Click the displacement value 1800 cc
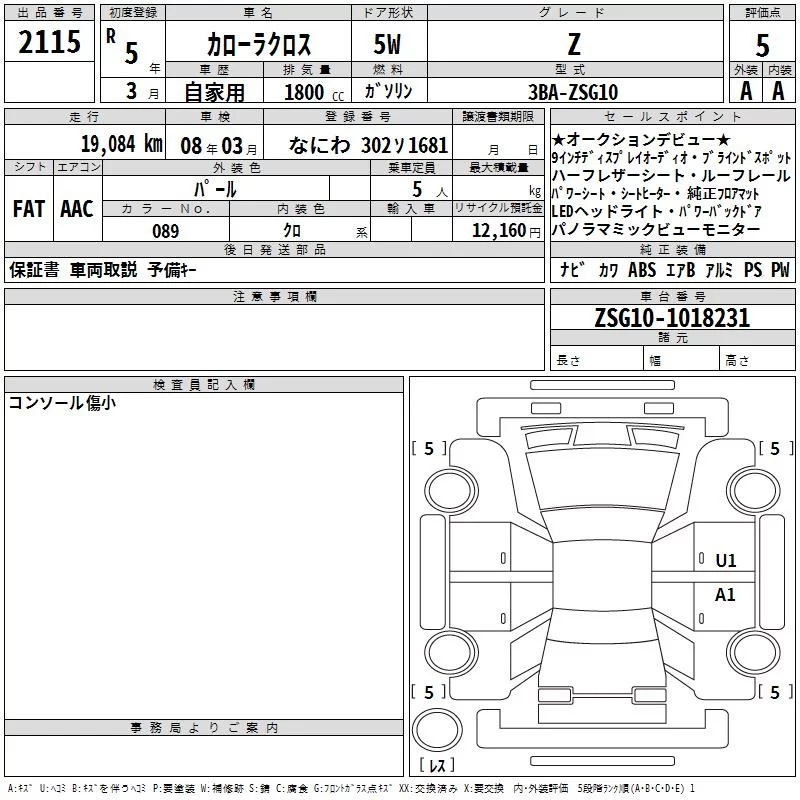This screenshot has width=800, height=800. [x=314, y=92]
